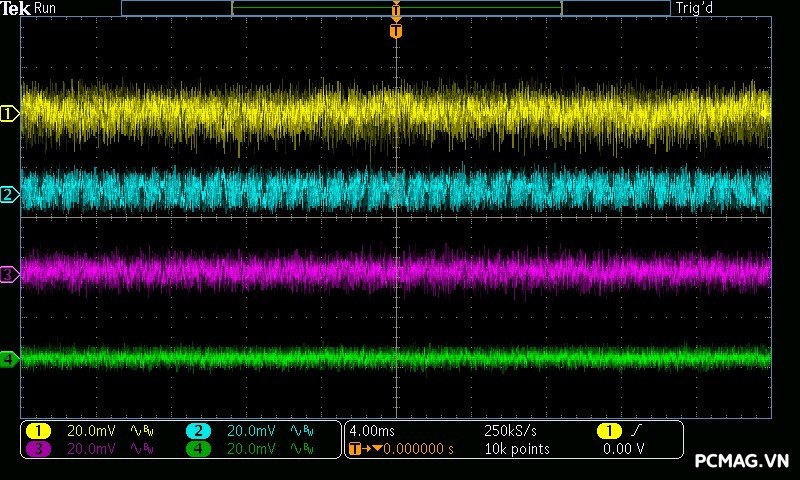800x480 pixels.
Task: Click the Trig'd trigger status label
Action: [694, 9]
